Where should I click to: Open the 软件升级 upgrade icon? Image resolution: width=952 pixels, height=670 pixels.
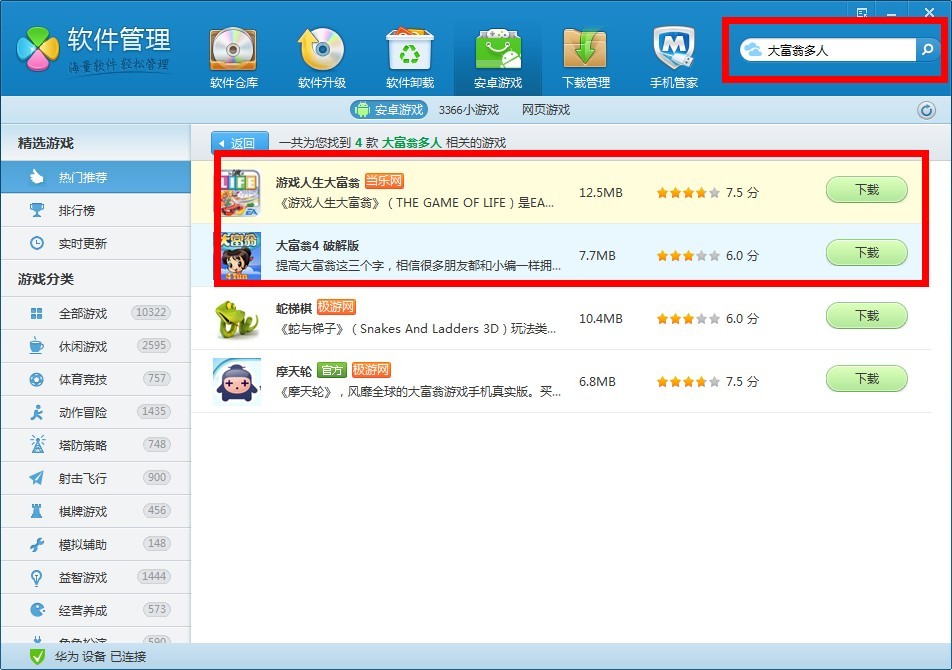[x=322, y=50]
